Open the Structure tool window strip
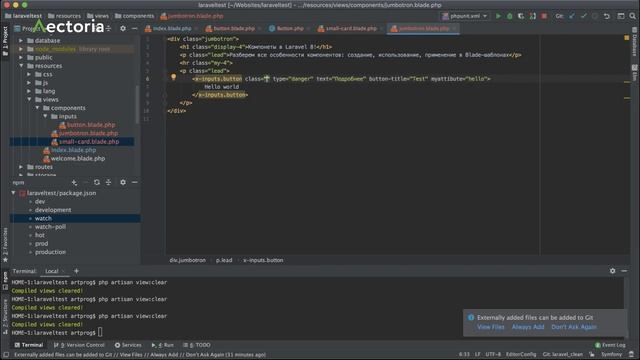This screenshot has width=640, height=360. pyautogui.click(x=5, y=317)
